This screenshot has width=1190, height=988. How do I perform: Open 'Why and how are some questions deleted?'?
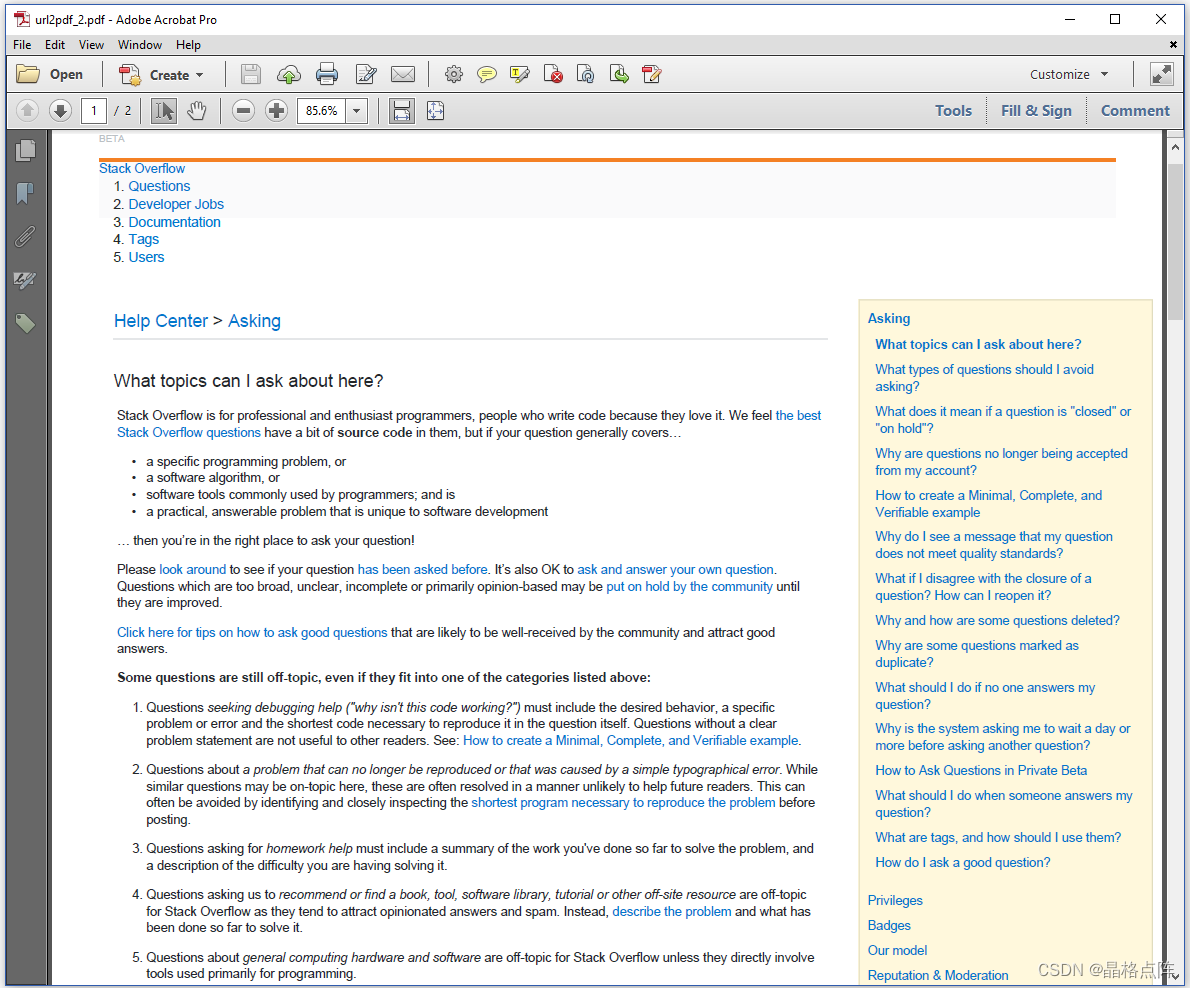coord(997,621)
